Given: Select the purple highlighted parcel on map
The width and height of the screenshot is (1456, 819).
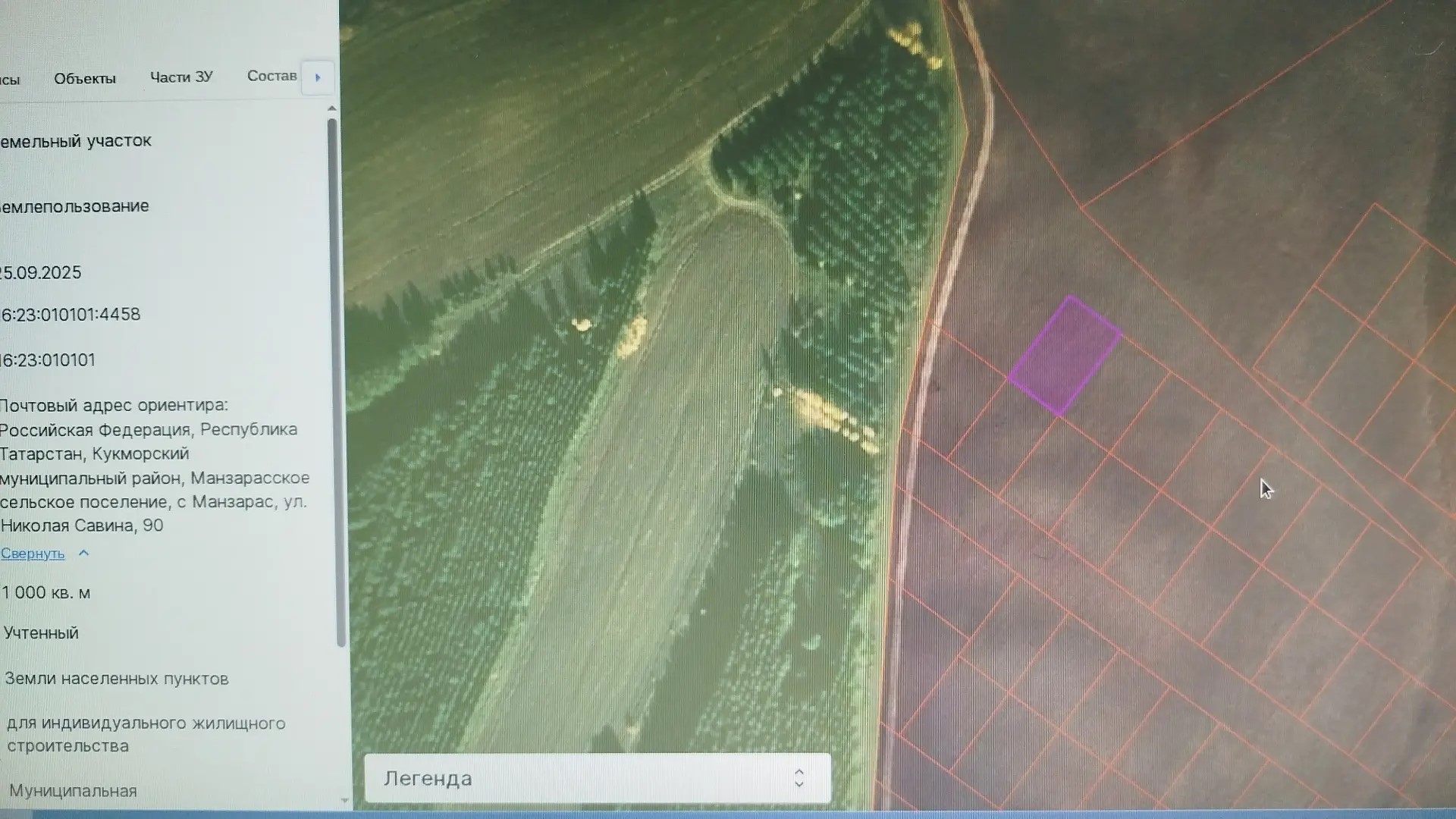Looking at the screenshot, I should click(1065, 356).
